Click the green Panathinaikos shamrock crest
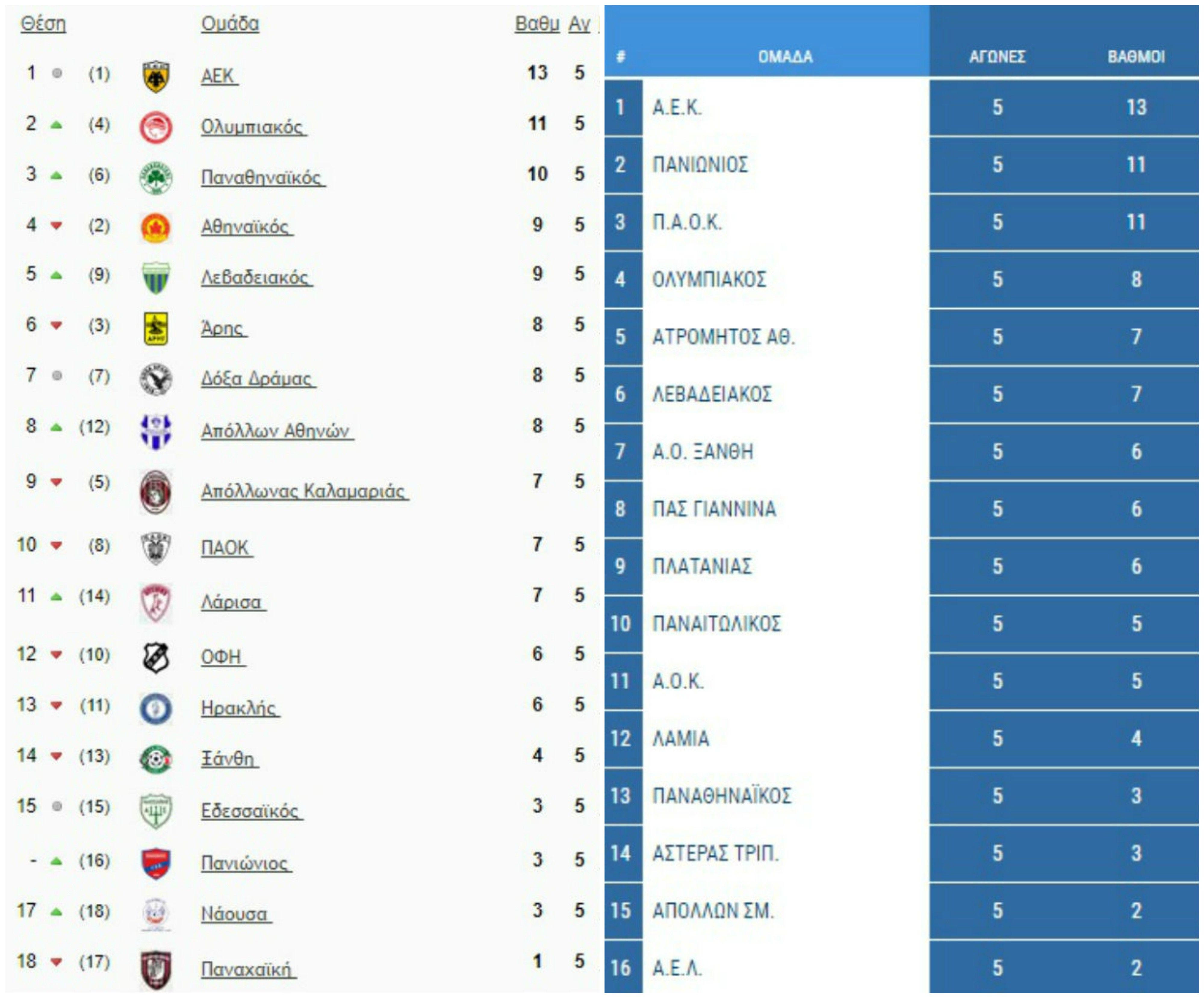Viewport: 1204px width, 998px height. [155, 178]
